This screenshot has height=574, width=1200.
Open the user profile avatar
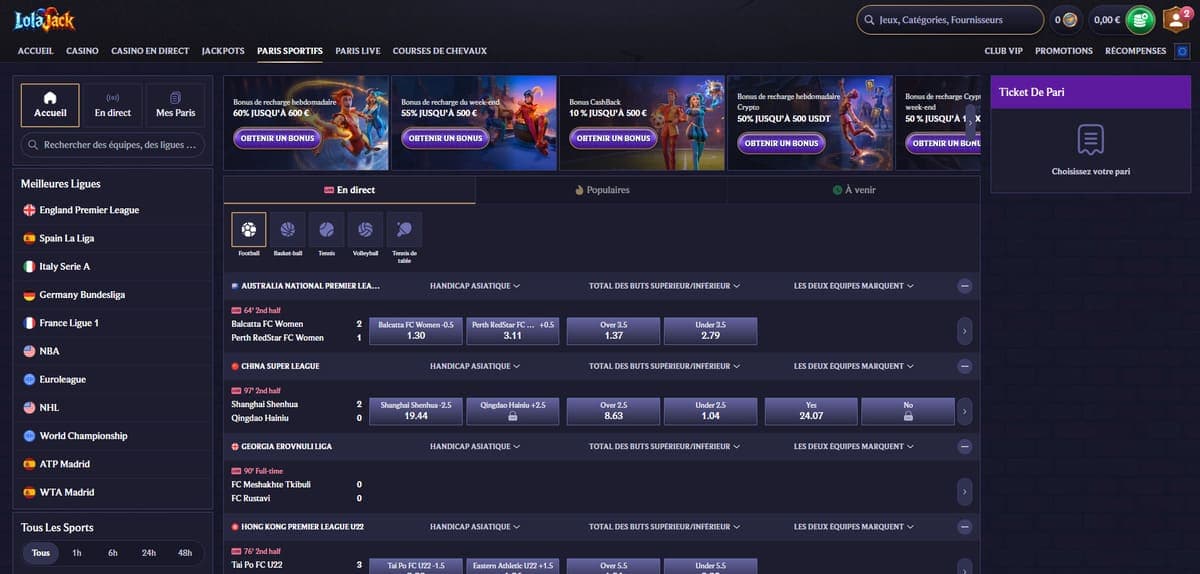point(1175,19)
